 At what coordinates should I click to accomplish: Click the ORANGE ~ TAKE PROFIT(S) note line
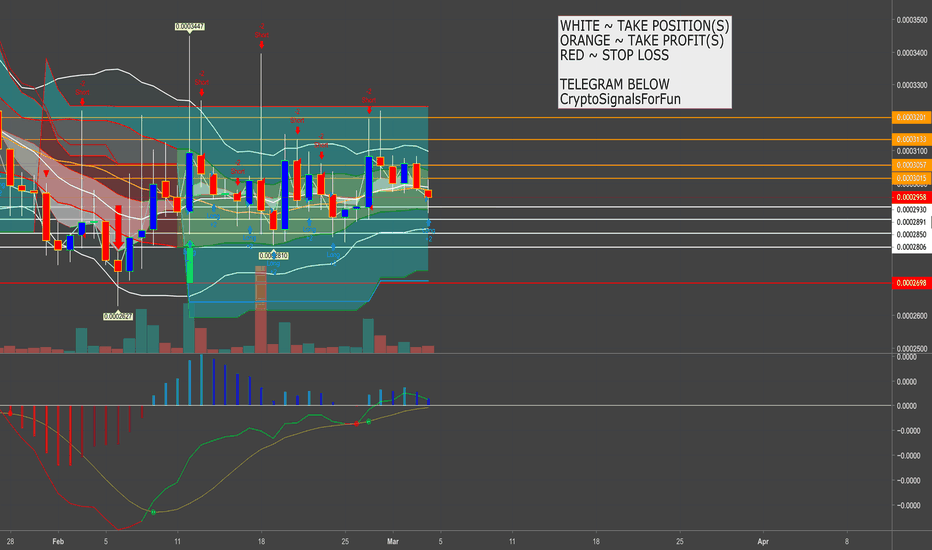(642, 41)
